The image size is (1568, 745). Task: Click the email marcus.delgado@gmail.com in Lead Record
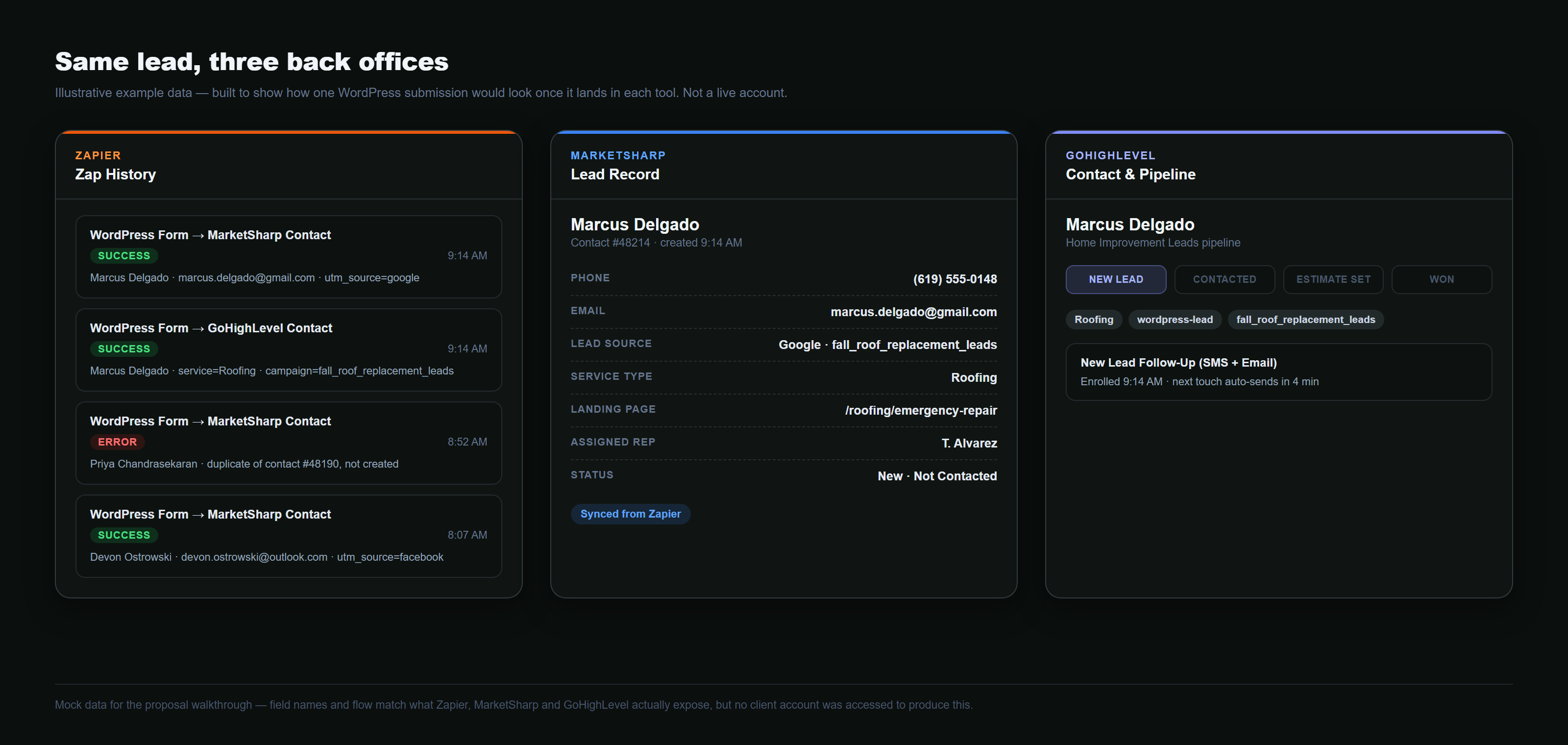coord(913,312)
